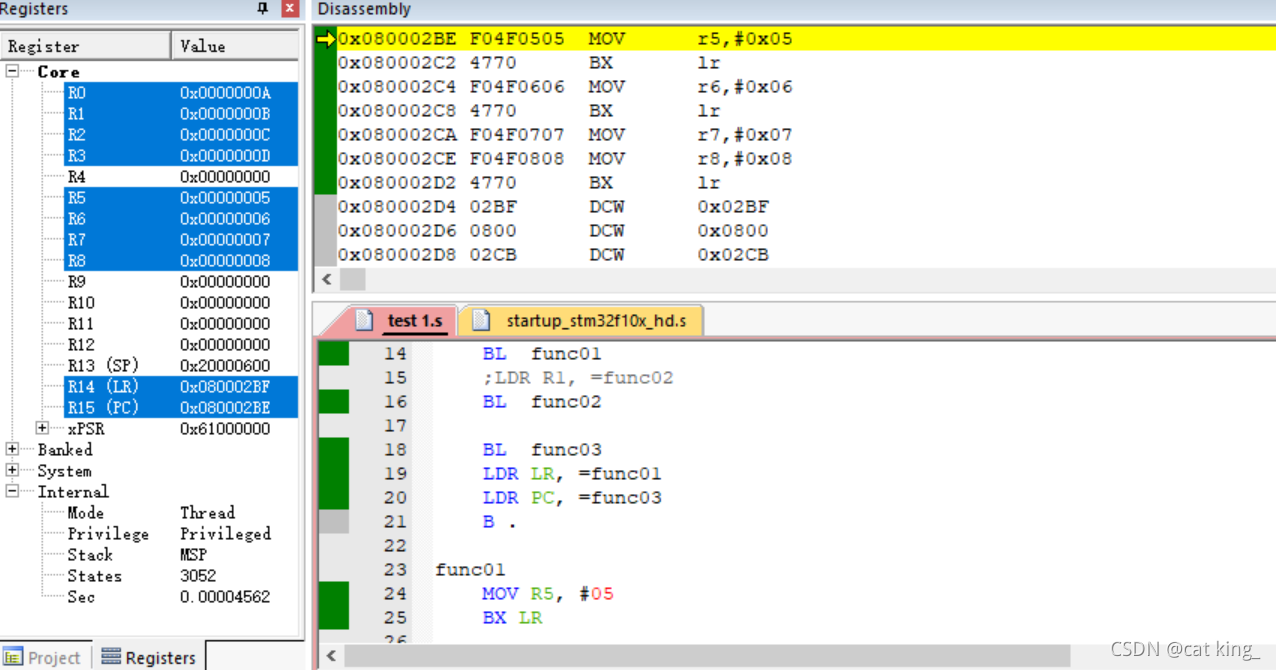Screen dimensions: 1276x670
Task: Select the States row showing 3052
Action: (x=181, y=576)
